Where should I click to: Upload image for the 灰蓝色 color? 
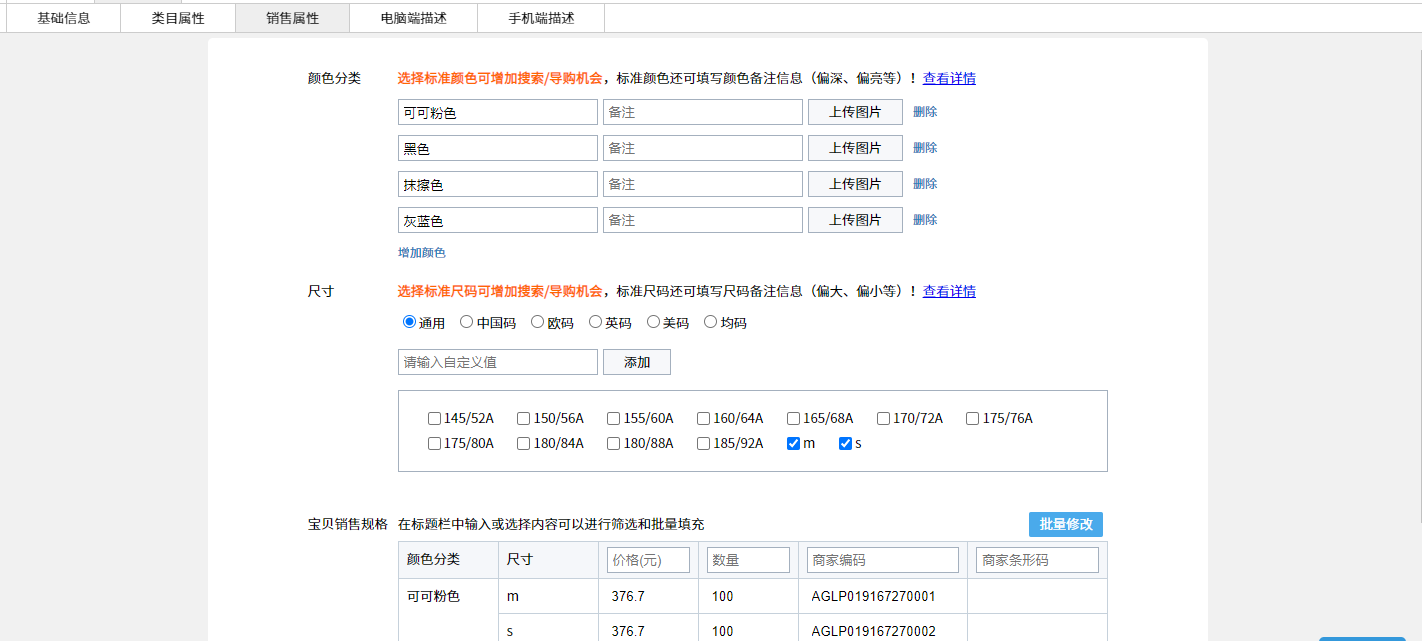[855, 220]
